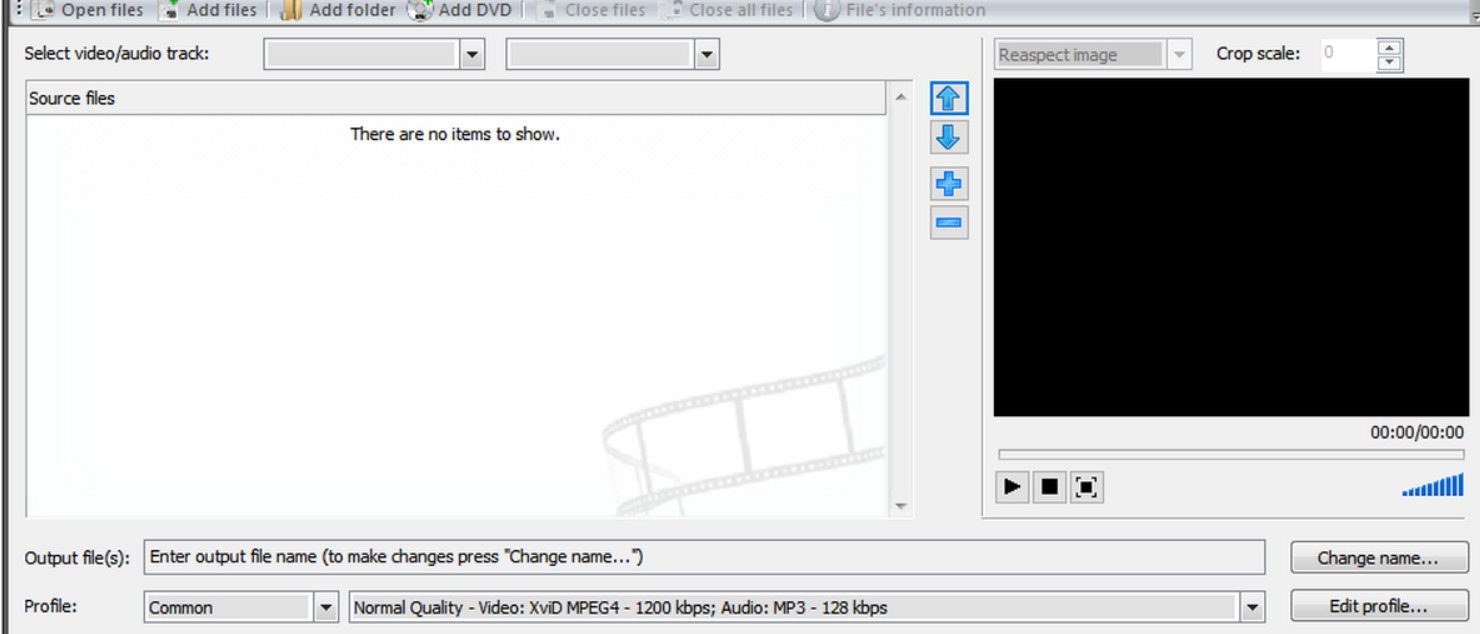Screen dimensions: 1480x634
Task: Stop the preview playback
Action: (1049, 487)
